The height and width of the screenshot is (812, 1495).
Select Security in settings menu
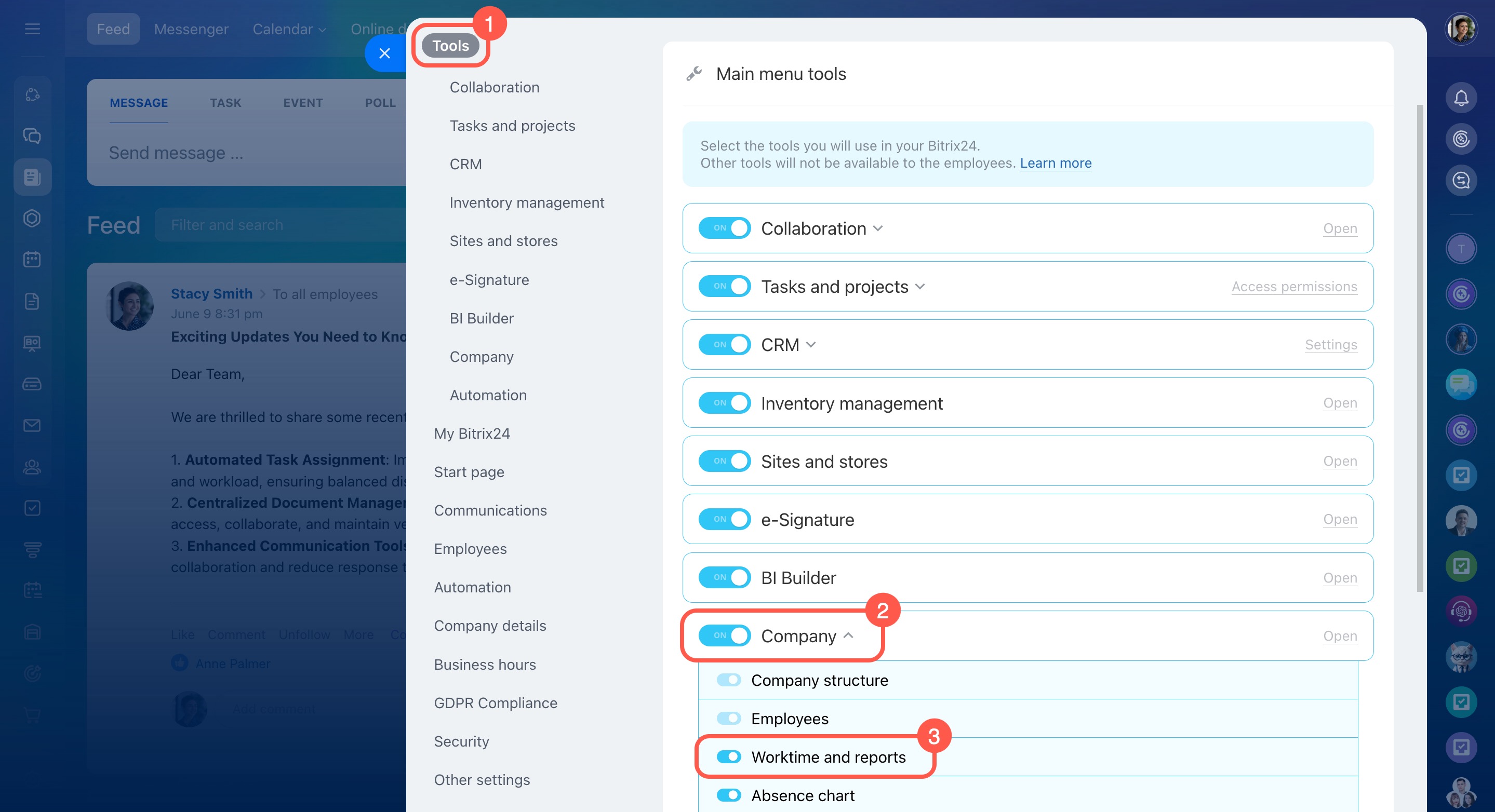[461, 741]
